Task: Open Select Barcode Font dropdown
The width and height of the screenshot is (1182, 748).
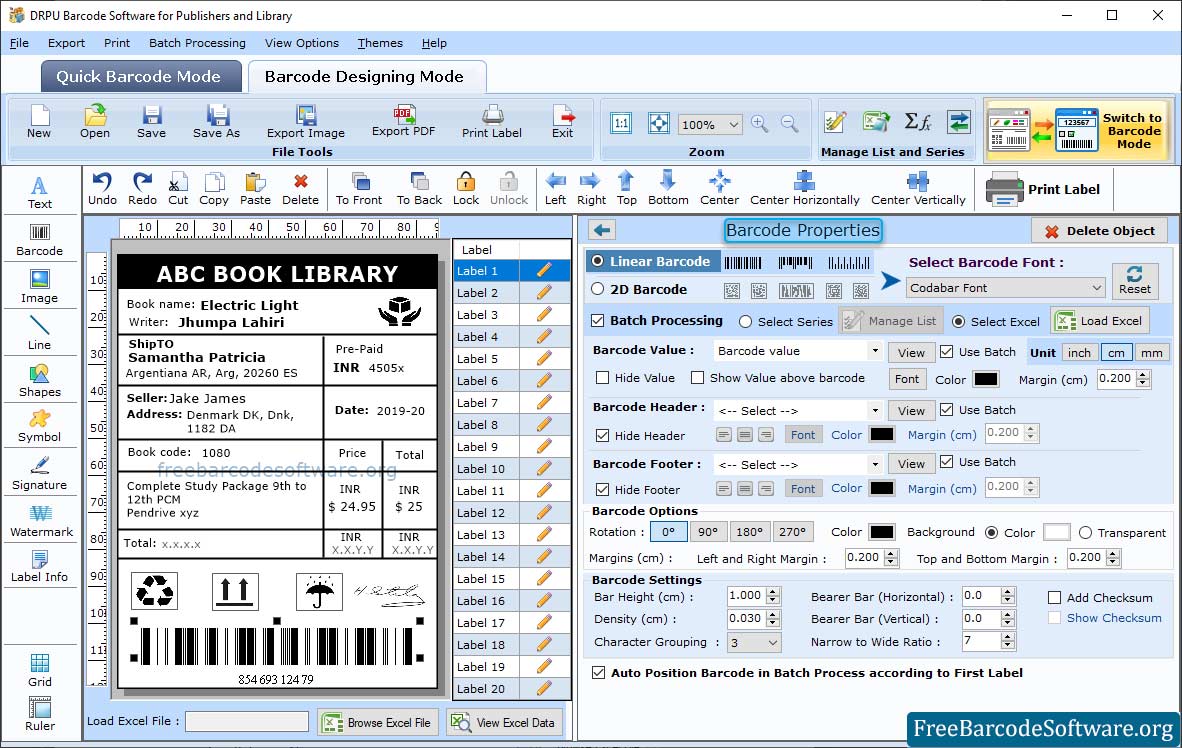Action: (1006, 288)
